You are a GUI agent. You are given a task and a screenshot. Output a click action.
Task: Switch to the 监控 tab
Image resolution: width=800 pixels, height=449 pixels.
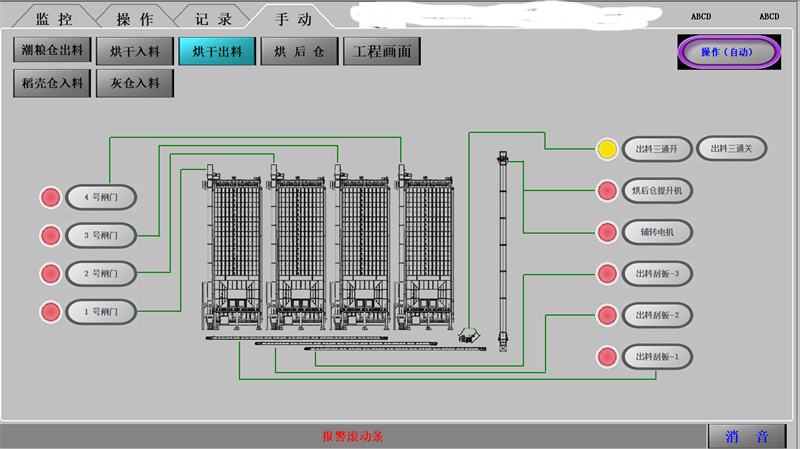54,18
